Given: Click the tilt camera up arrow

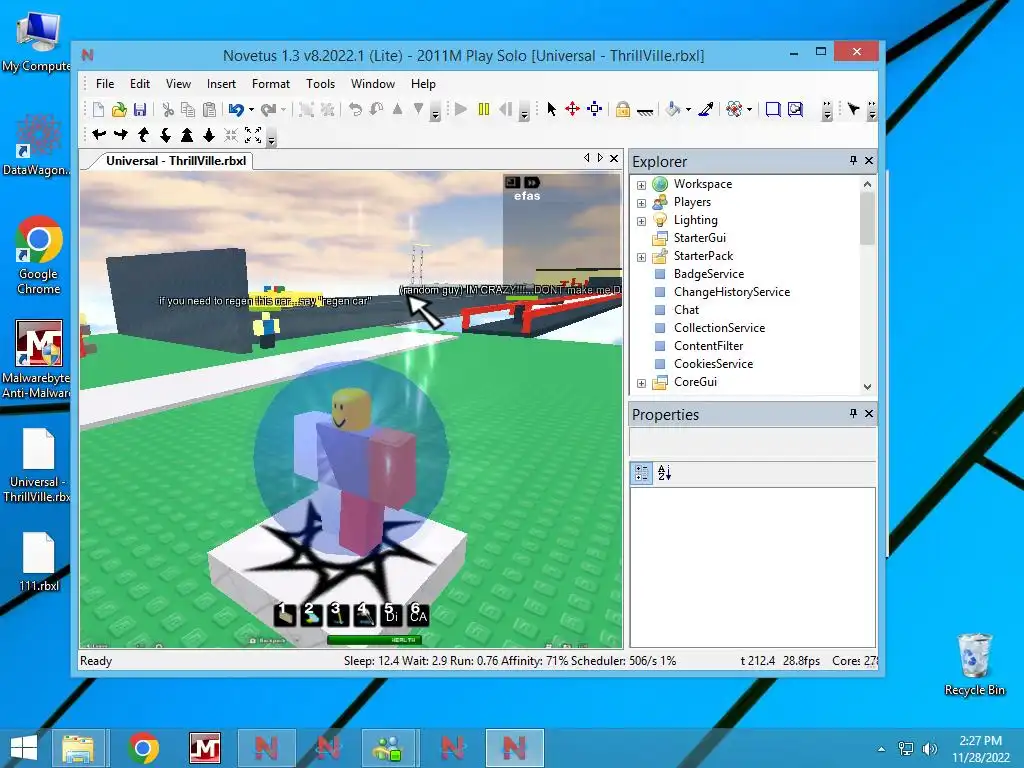Looking at the screenshot, I should coord(144,135).
